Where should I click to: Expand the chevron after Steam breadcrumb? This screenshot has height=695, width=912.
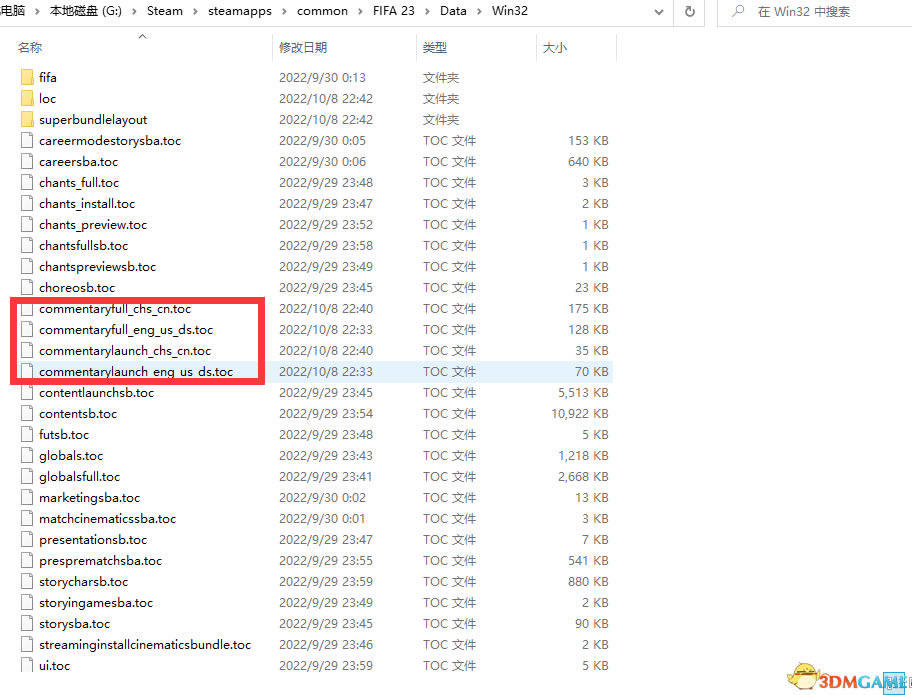click(x=195, y=11)
